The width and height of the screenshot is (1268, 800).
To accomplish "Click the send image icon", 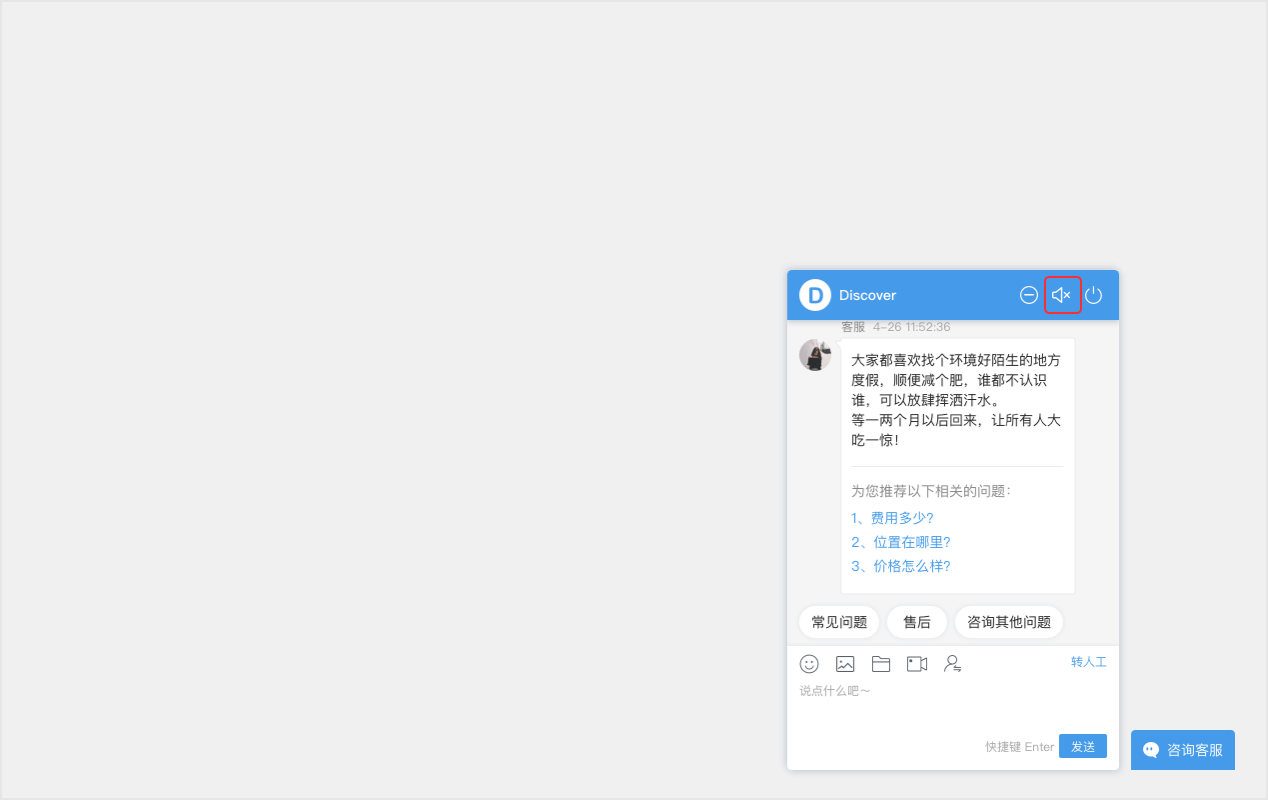I will (845, 663).
